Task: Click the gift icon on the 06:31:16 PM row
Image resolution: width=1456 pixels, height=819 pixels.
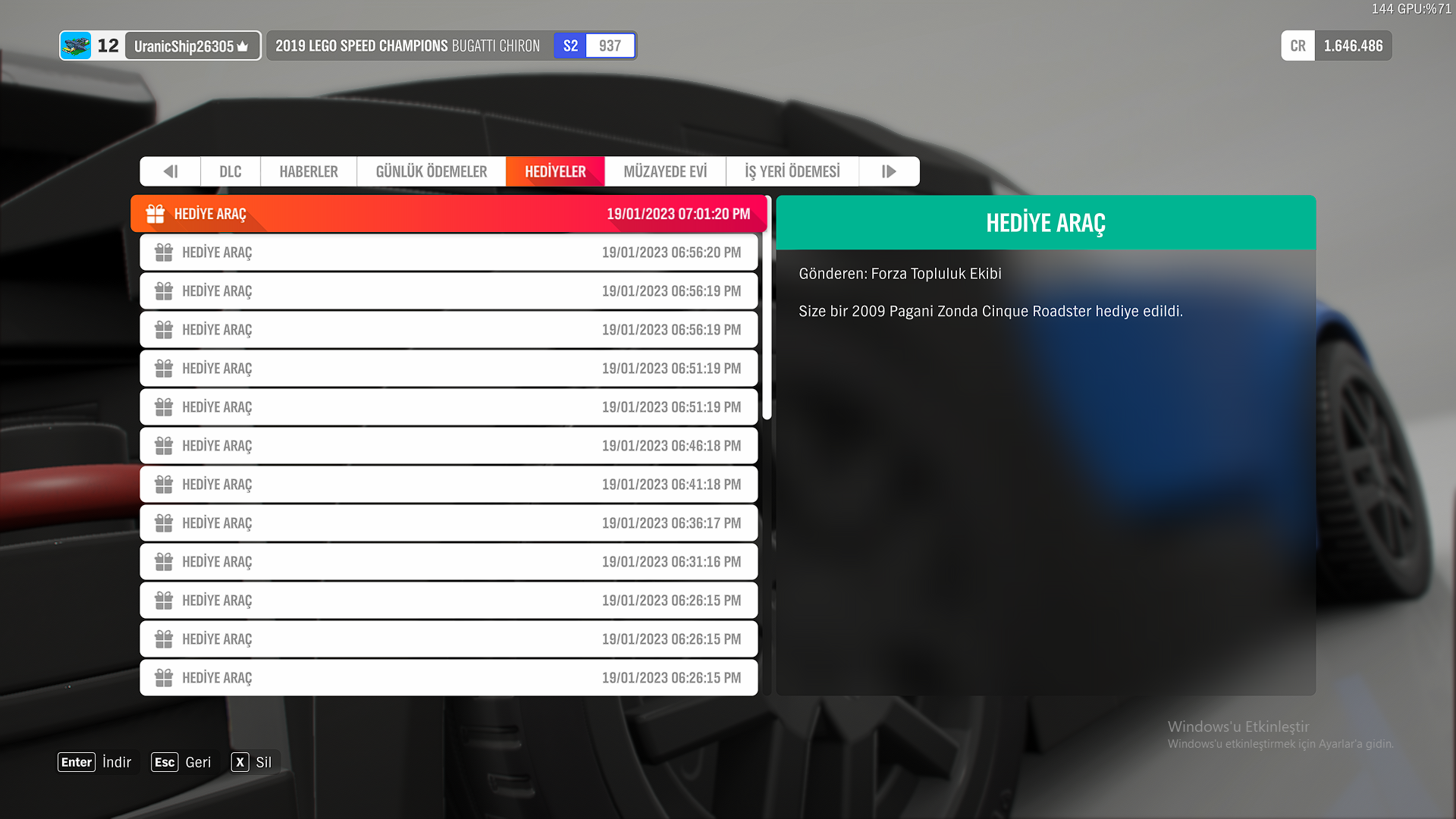Action: pyautogui.click(x=164, y=562)
